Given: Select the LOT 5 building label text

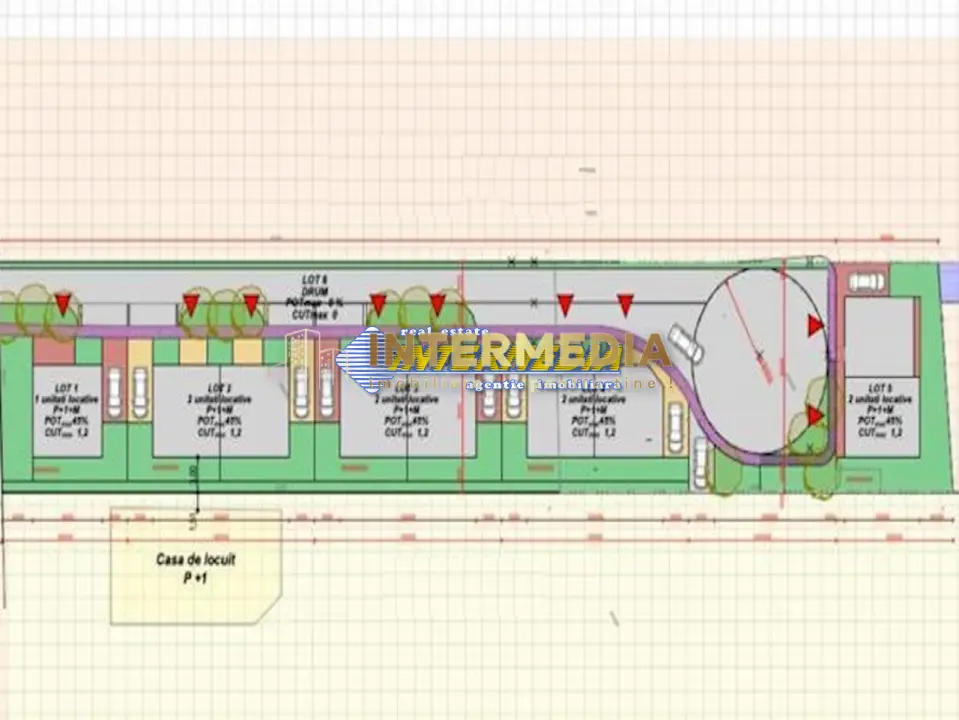Looking at the screenshot, I should point(880,410).
